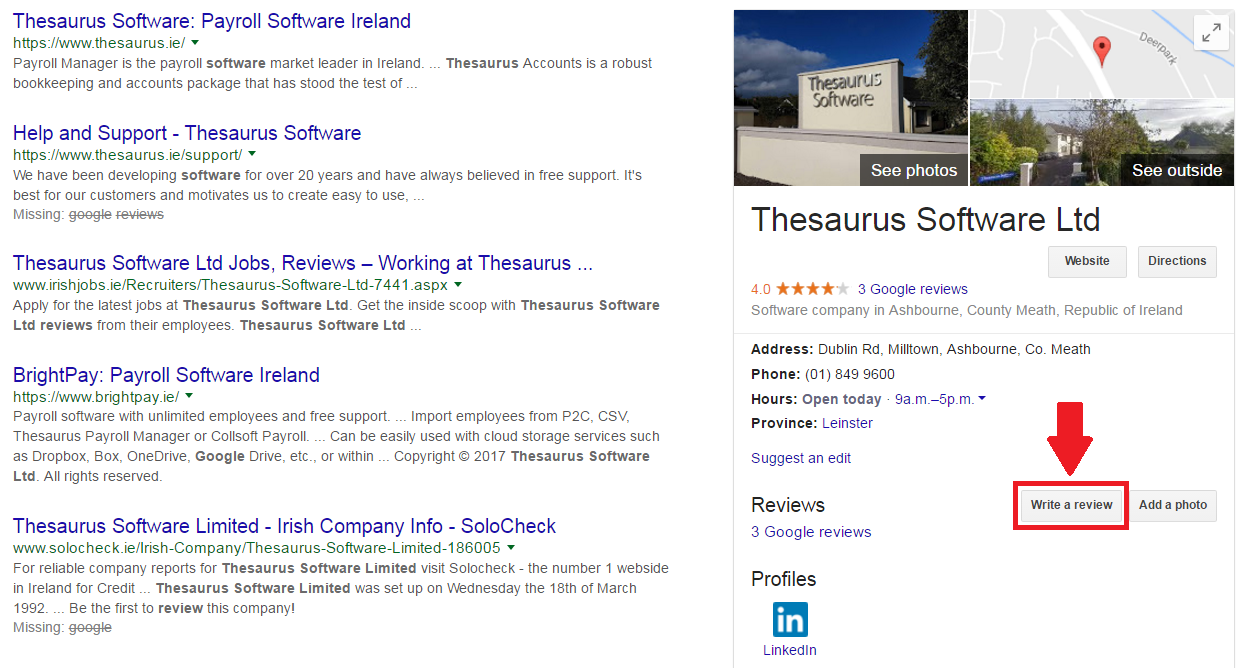Expand the map with the fullscreen icon
This screenshot has width=1251, height=668.
pyautogui.click(x=1211, y=34)
